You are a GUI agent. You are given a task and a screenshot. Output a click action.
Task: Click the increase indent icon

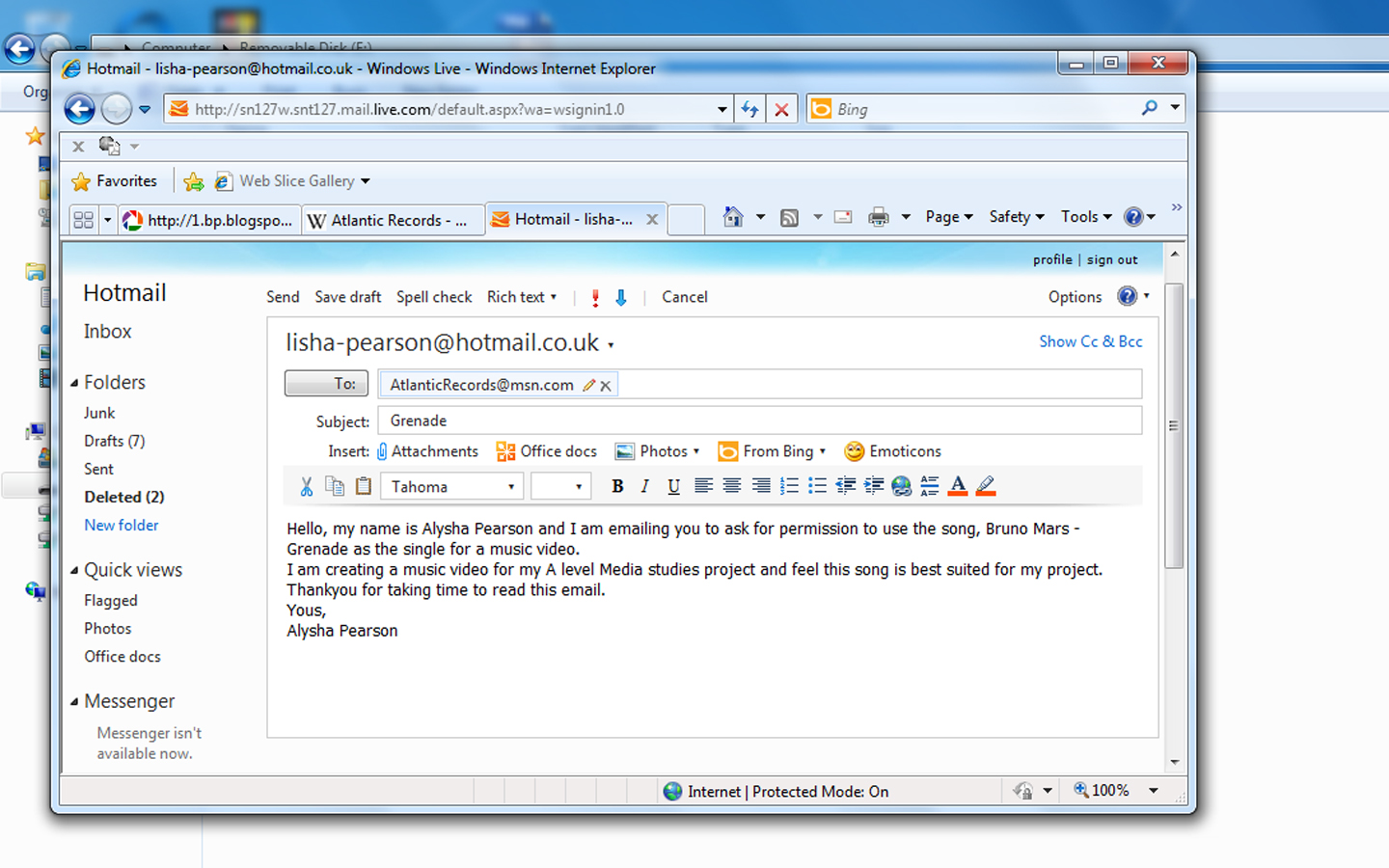click(x=874, y=486)
